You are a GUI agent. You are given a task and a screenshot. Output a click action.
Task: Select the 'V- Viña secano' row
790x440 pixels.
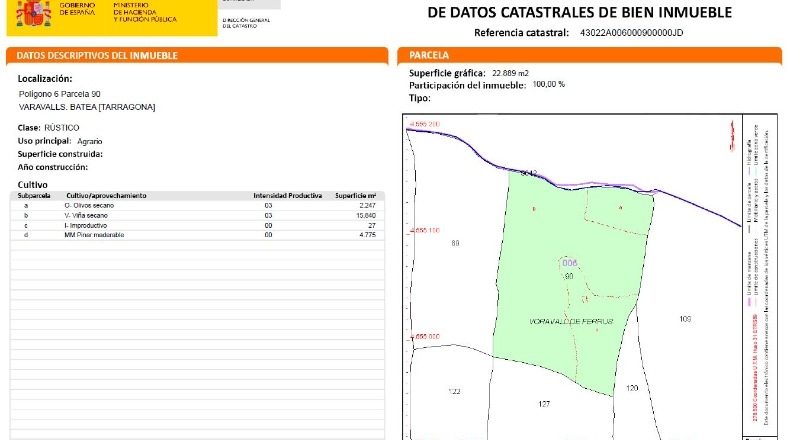click(197, 216)
